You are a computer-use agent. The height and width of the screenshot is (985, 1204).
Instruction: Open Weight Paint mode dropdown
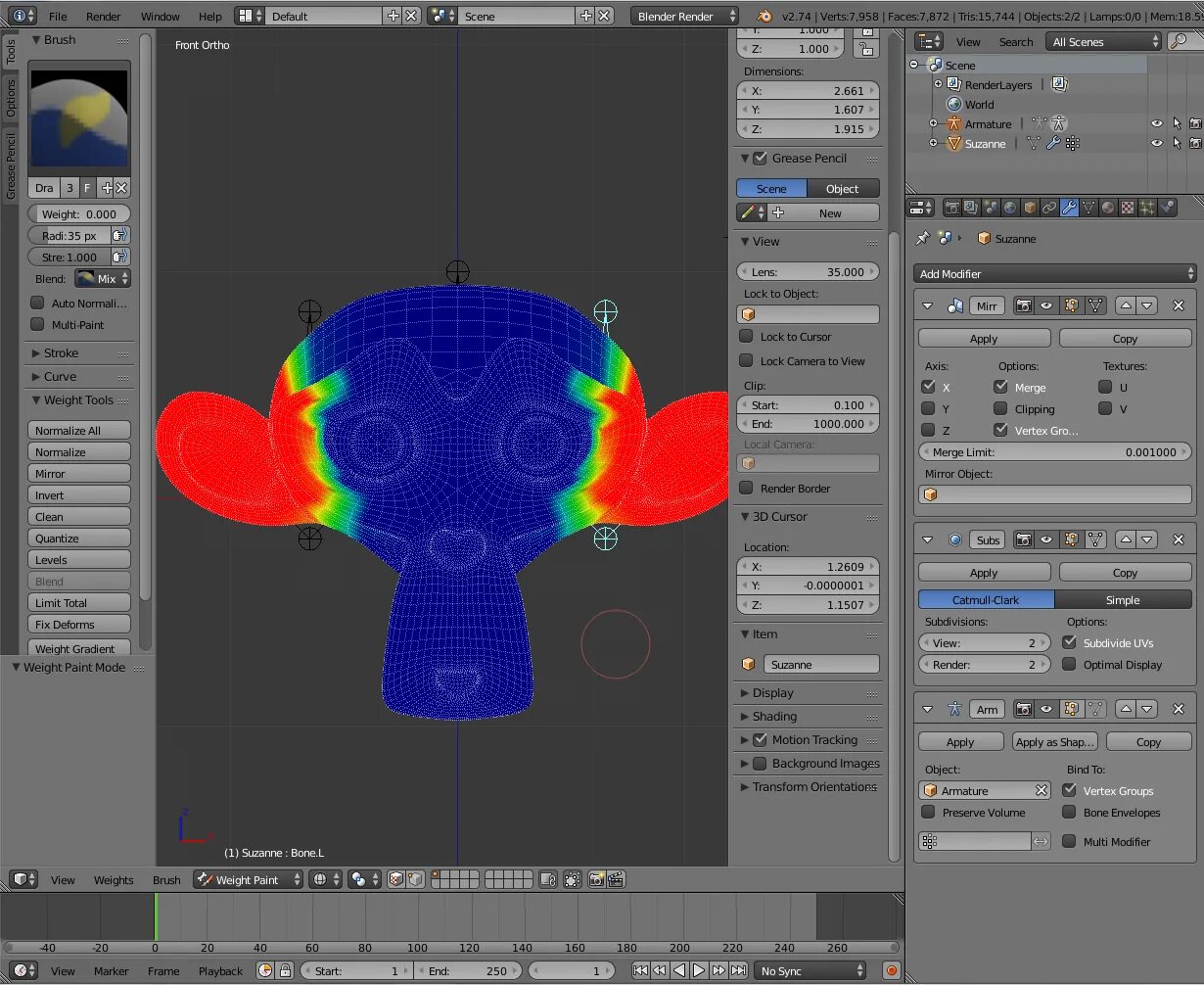248,879
